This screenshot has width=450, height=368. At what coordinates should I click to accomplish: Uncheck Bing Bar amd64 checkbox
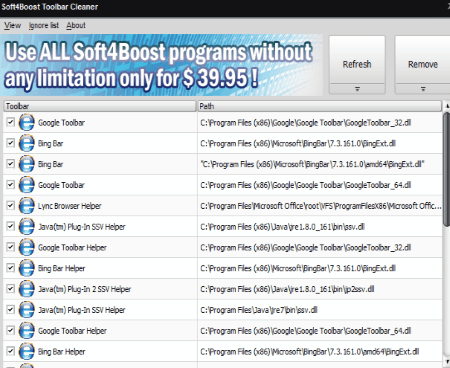coord(10,164)
